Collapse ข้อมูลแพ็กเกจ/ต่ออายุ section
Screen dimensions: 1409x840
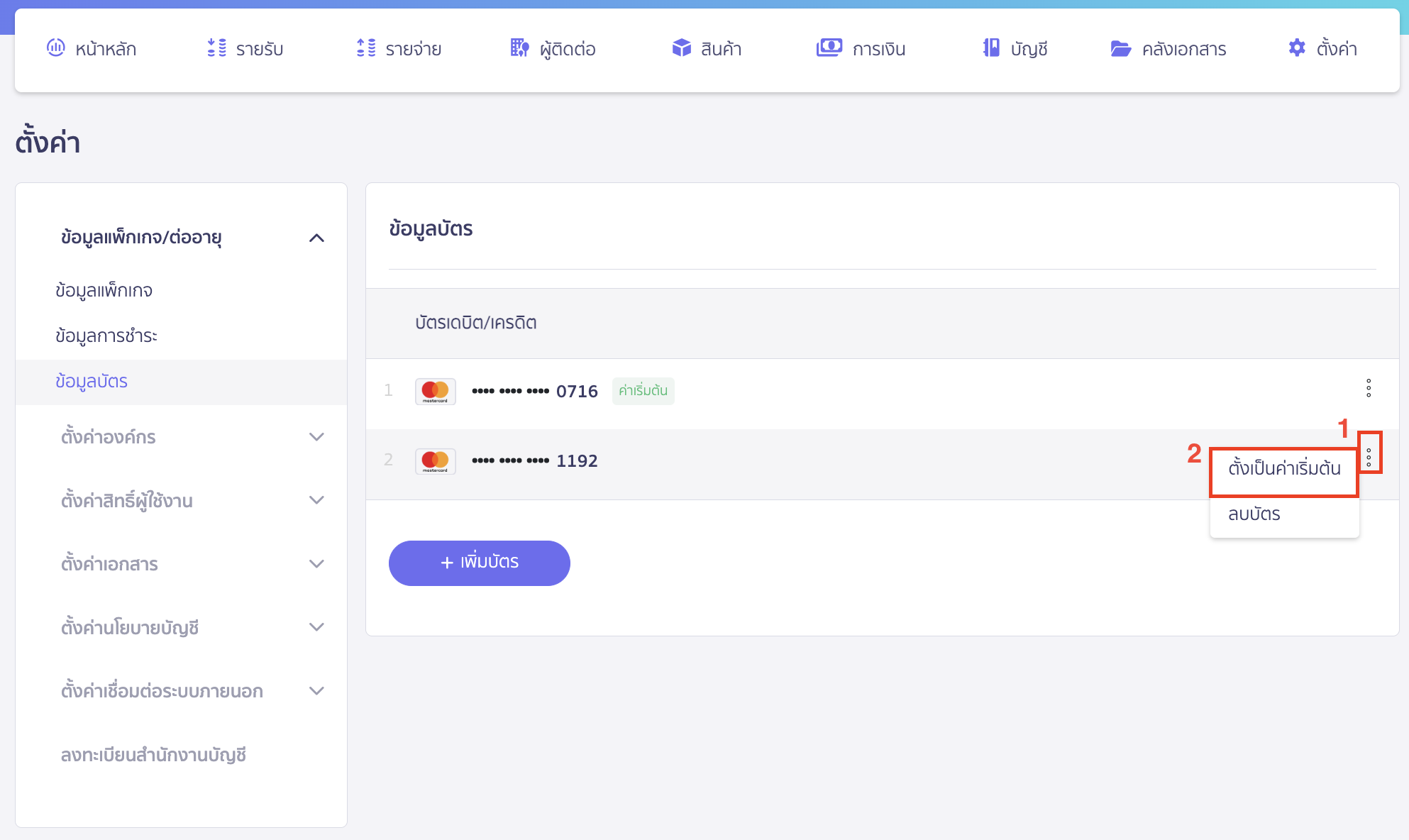click(x=316, y=238)
